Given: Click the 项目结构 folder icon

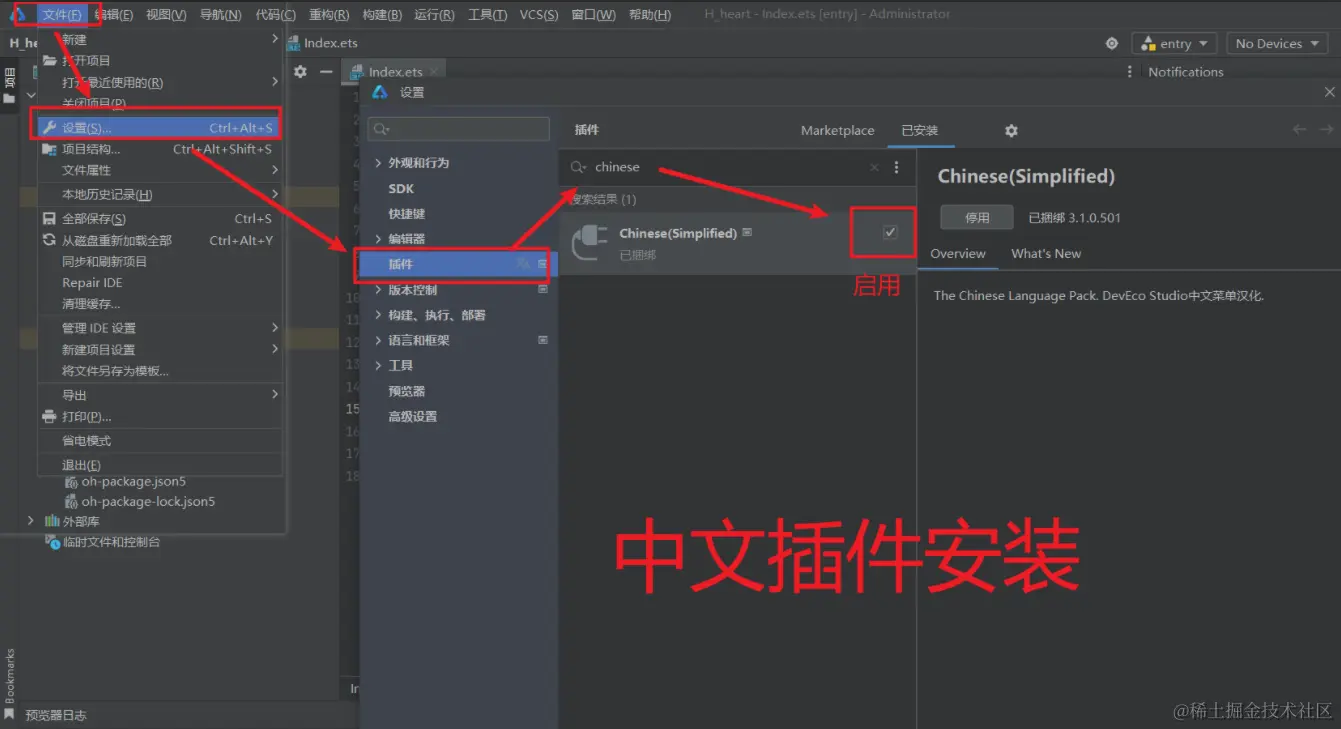Looking at the screenshot, I should [x=49, y=149].
